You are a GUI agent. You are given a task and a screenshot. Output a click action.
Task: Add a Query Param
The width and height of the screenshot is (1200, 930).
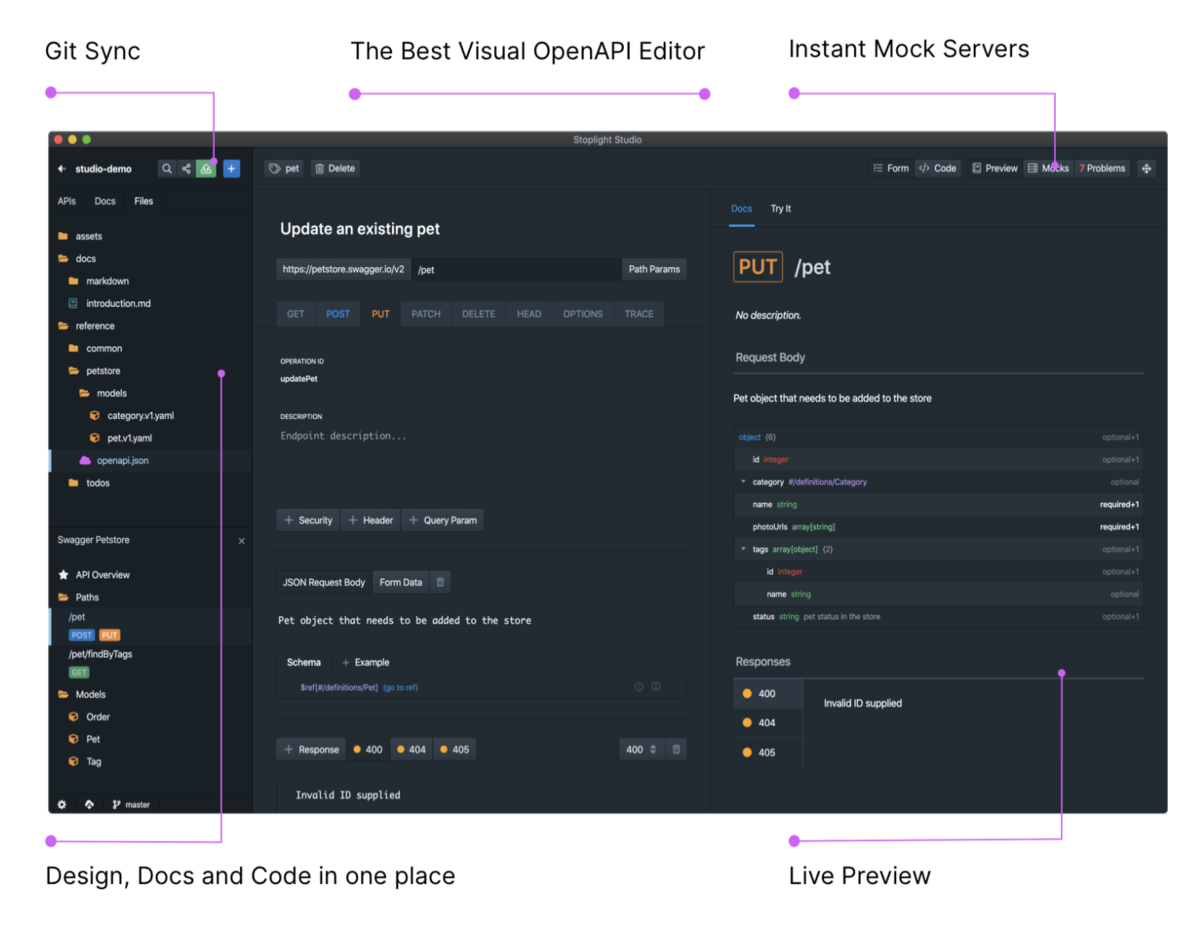coord(442,520)
